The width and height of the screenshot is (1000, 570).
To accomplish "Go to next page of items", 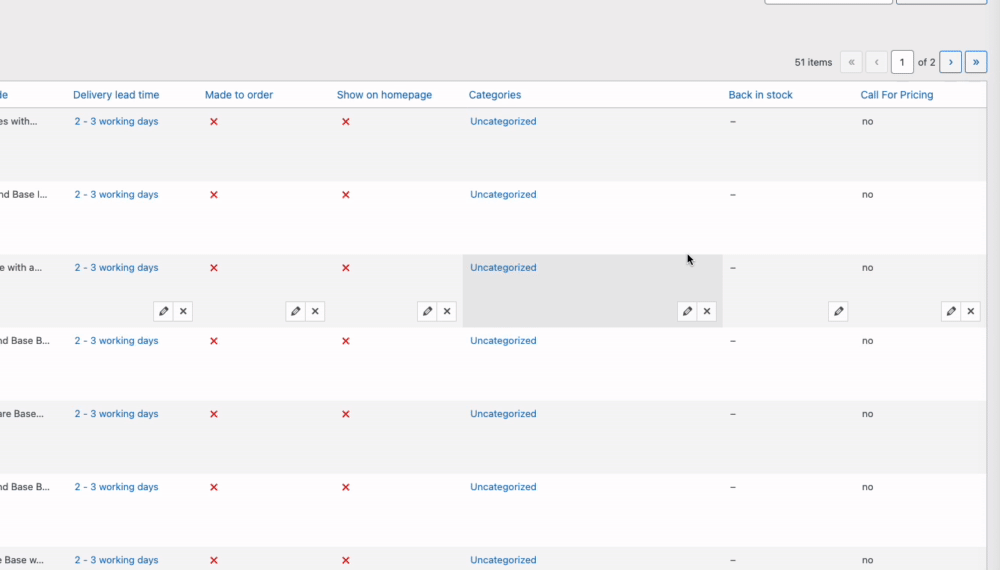I will coord(950,62).
